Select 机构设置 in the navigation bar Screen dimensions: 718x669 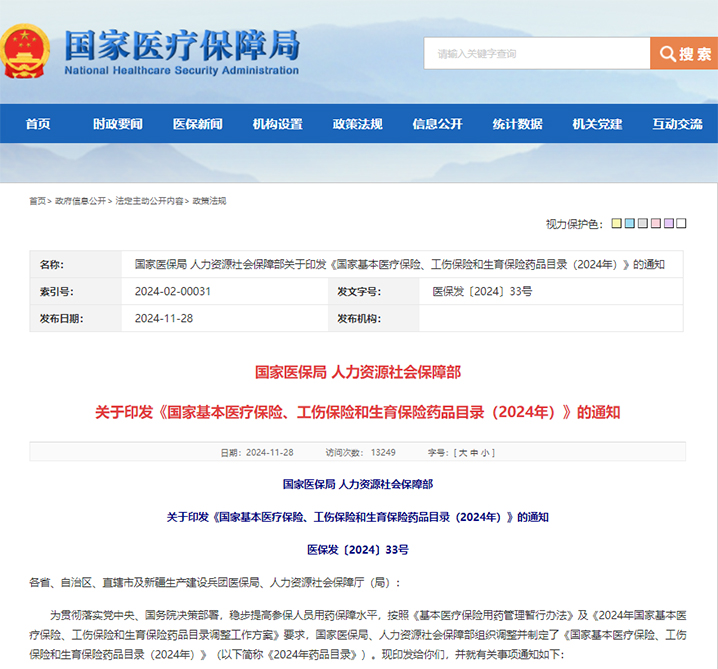click(278, 124)
